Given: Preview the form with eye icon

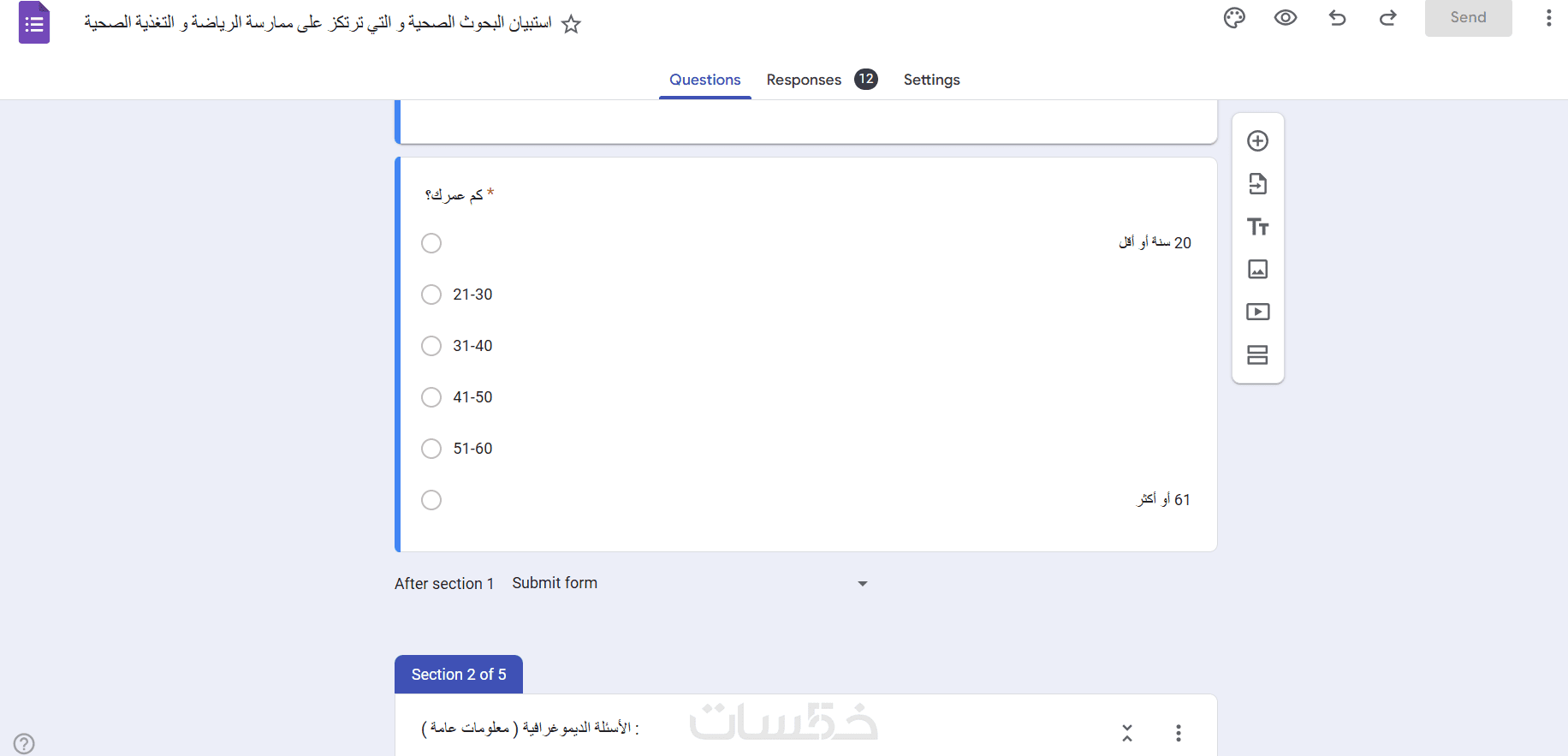Looking at the screenshot, I should [x=1286, y=18].
